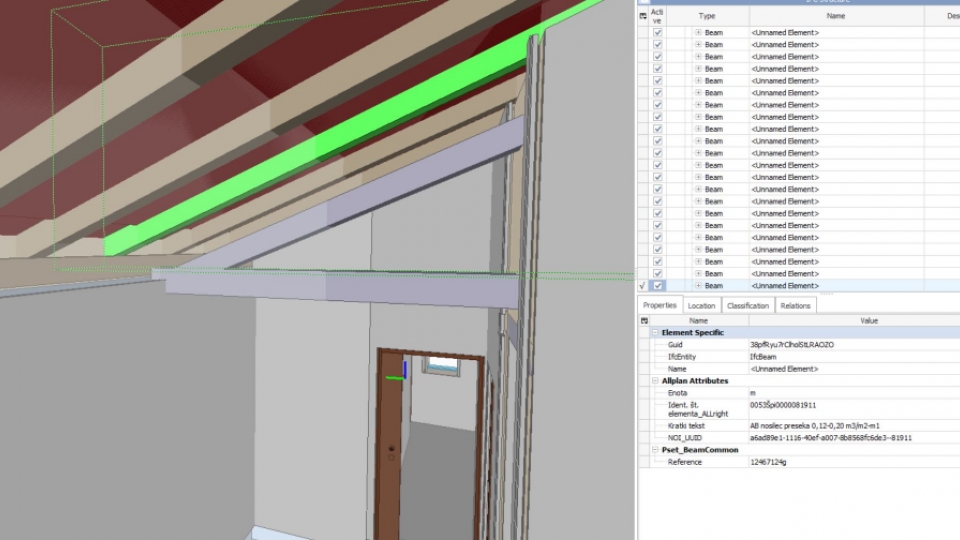960x540 pixels.
Task: Uncheck Active checkbox of the selected last Beam
Action: click(x=657, y=286)
